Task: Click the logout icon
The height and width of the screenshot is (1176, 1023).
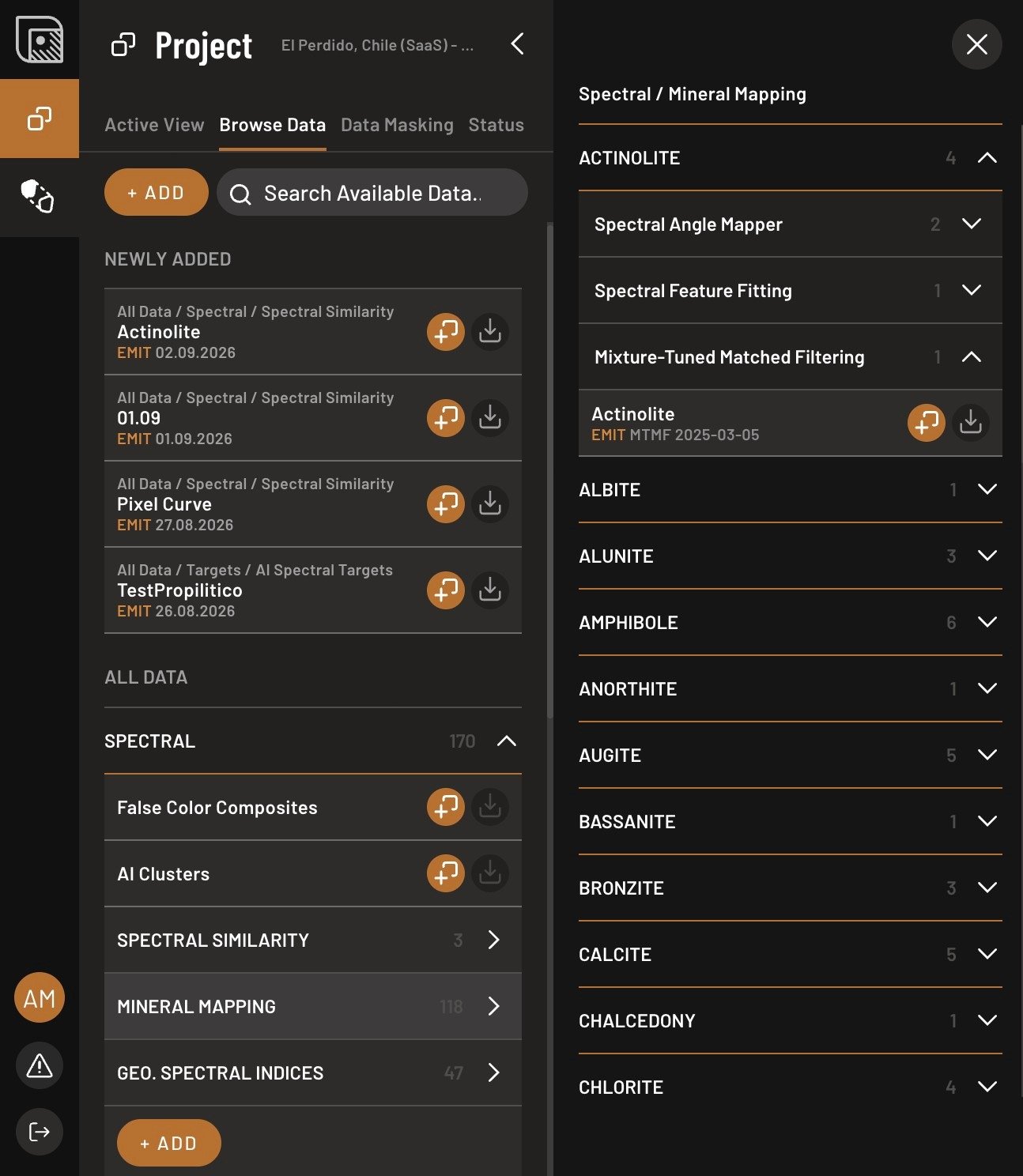Action: (40, 1132)
